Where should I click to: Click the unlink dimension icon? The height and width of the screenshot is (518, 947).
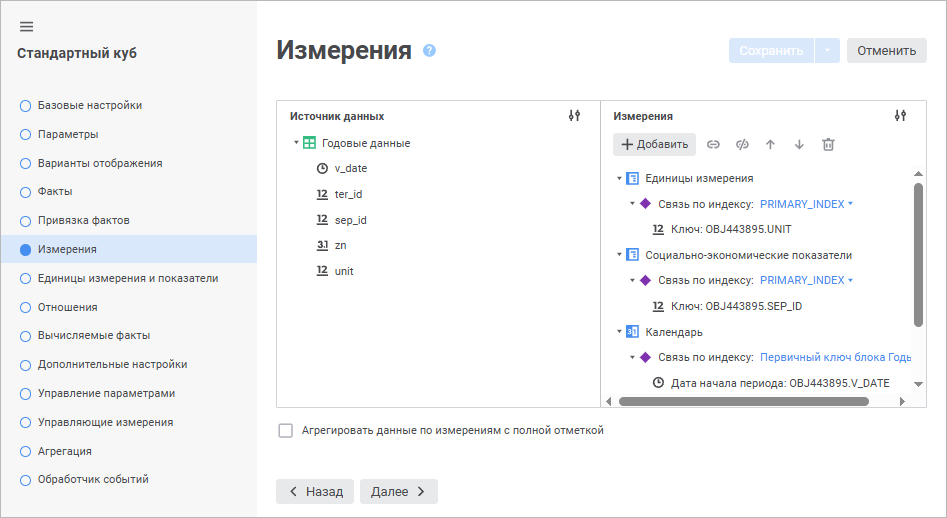coord(742,144)
